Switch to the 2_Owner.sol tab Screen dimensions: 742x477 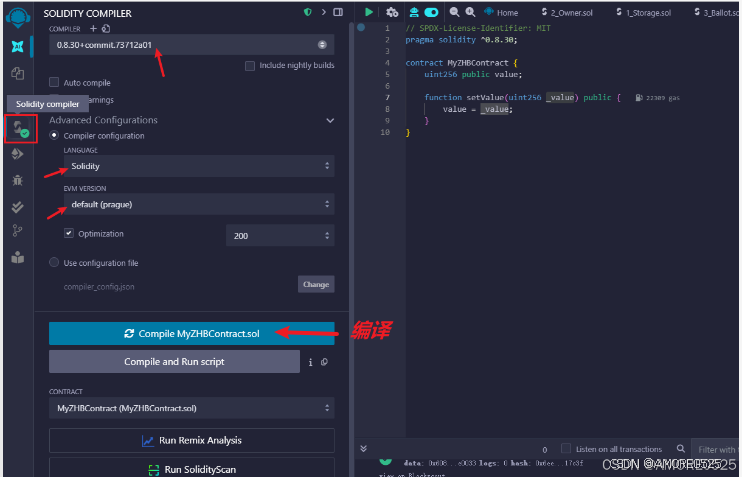coord(567,13)
